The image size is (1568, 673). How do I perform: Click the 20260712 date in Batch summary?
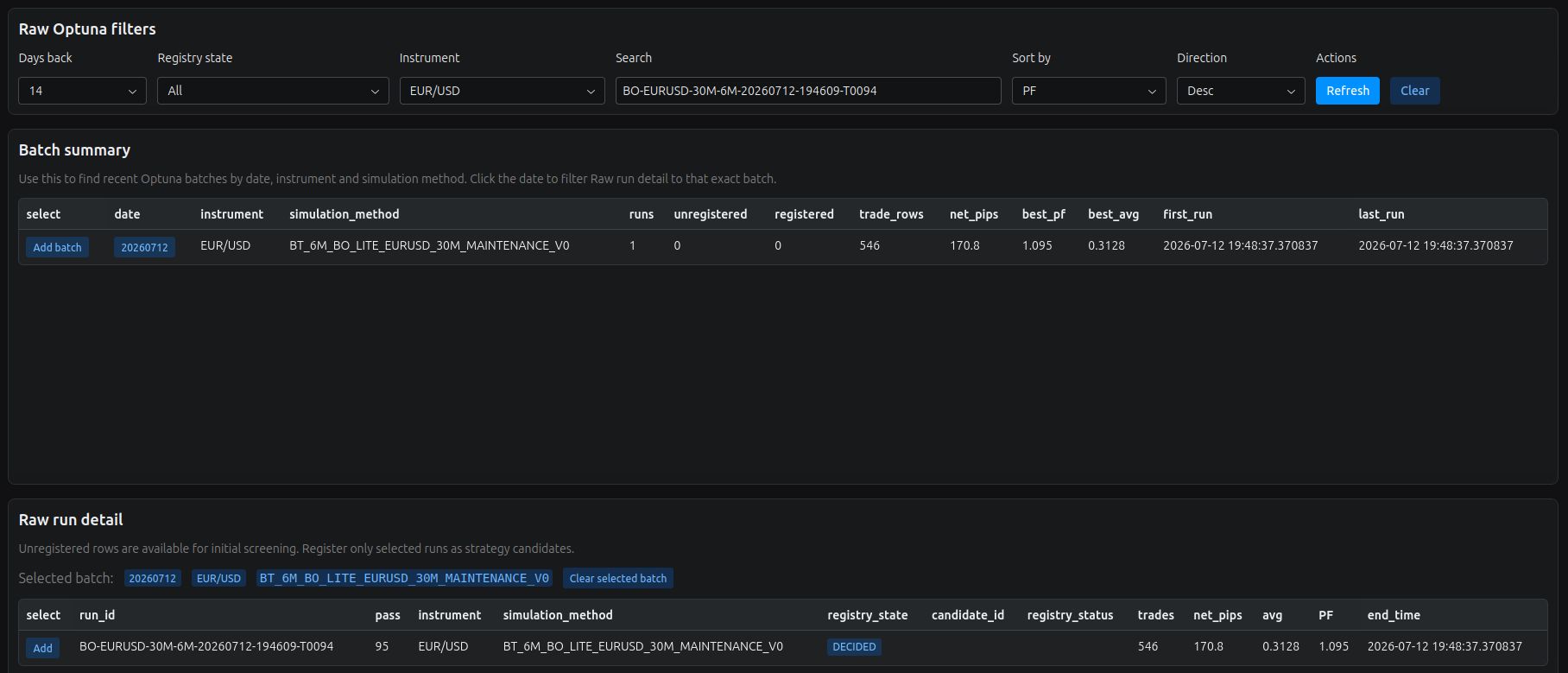click(144, 247)
